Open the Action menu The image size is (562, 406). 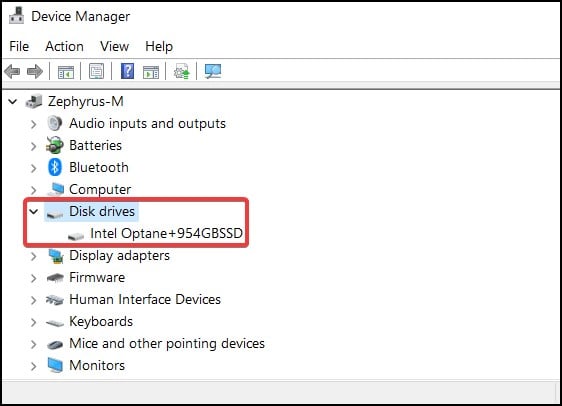(65, 47)
